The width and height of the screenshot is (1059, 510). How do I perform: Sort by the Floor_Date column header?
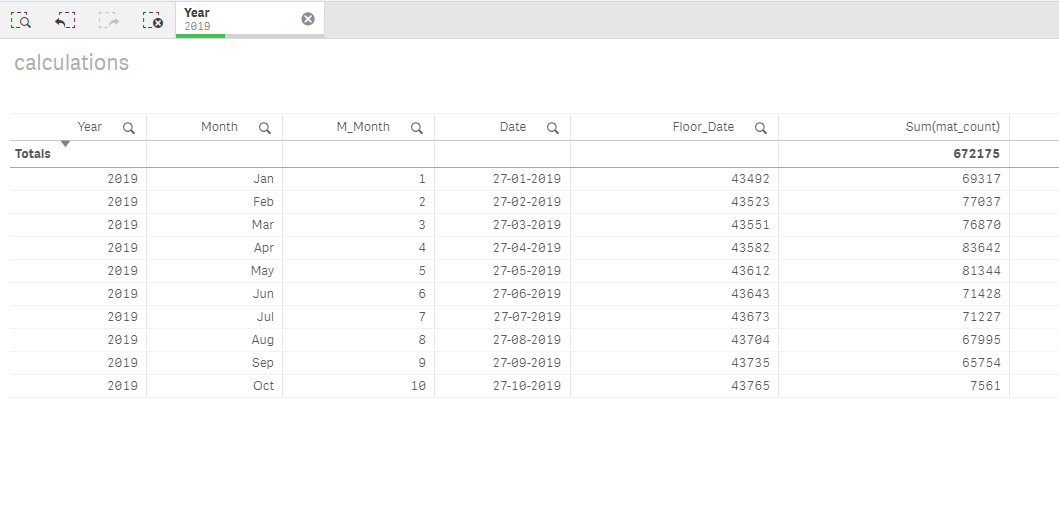tap(703, 127)
